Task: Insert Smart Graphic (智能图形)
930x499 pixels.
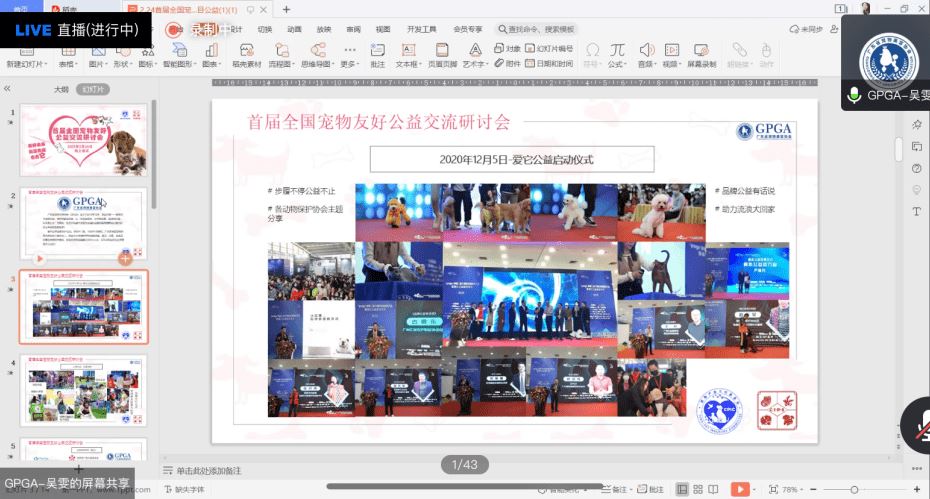Action: point(179,56)
